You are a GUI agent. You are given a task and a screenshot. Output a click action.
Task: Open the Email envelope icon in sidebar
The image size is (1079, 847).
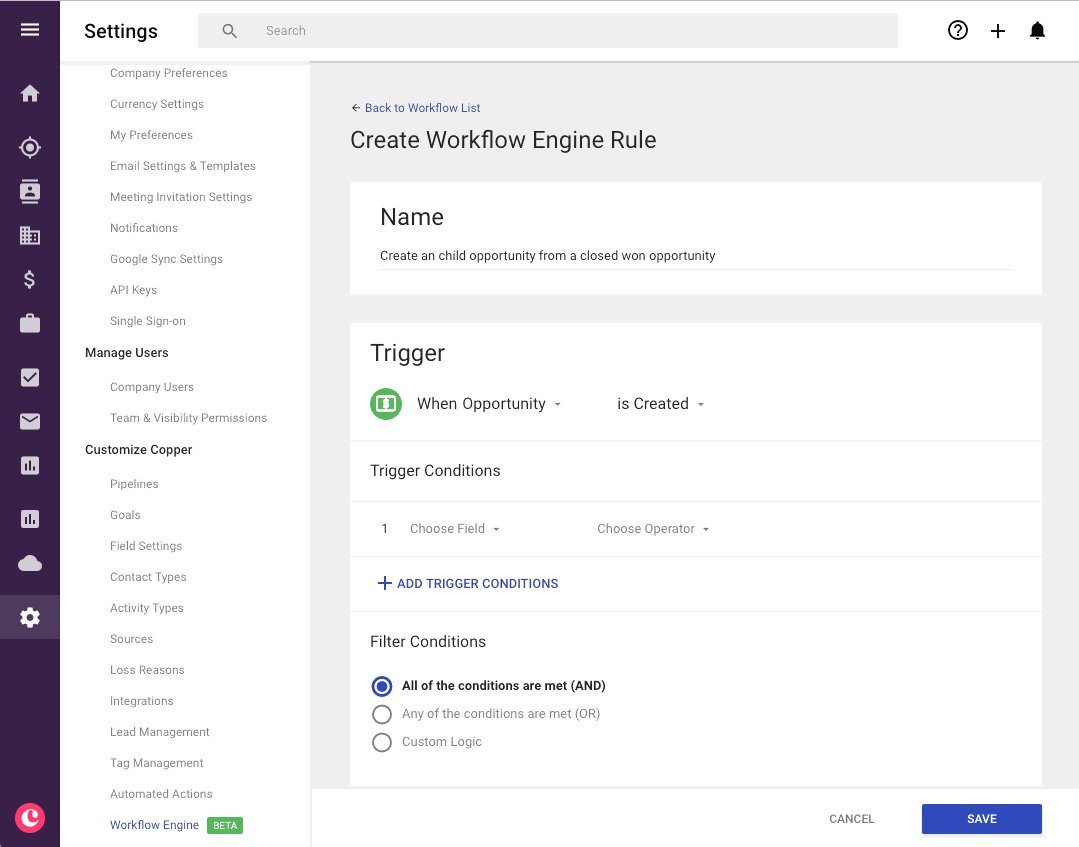(x=30, y=421)
